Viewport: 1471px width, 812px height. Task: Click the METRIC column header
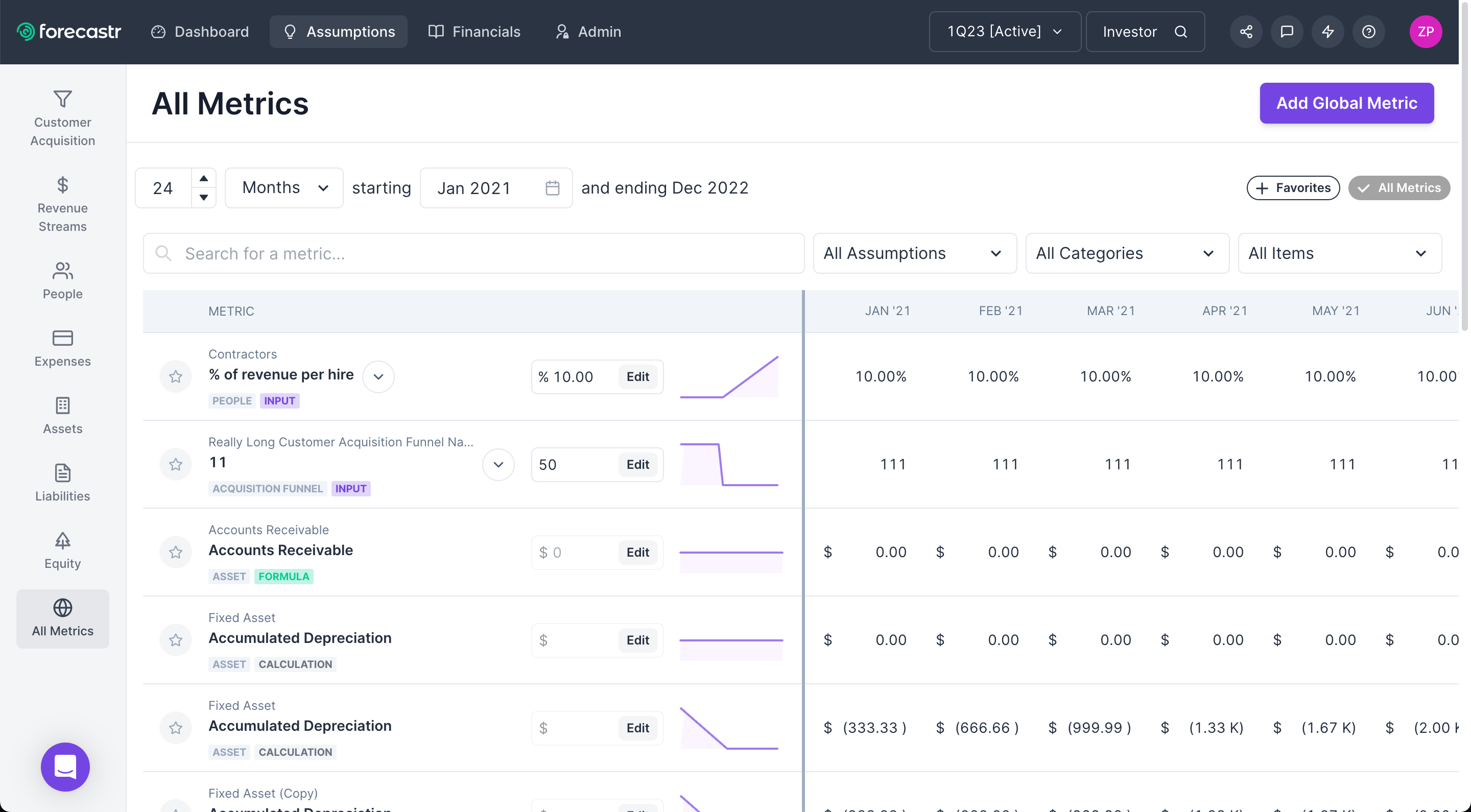tap(231, 311)
